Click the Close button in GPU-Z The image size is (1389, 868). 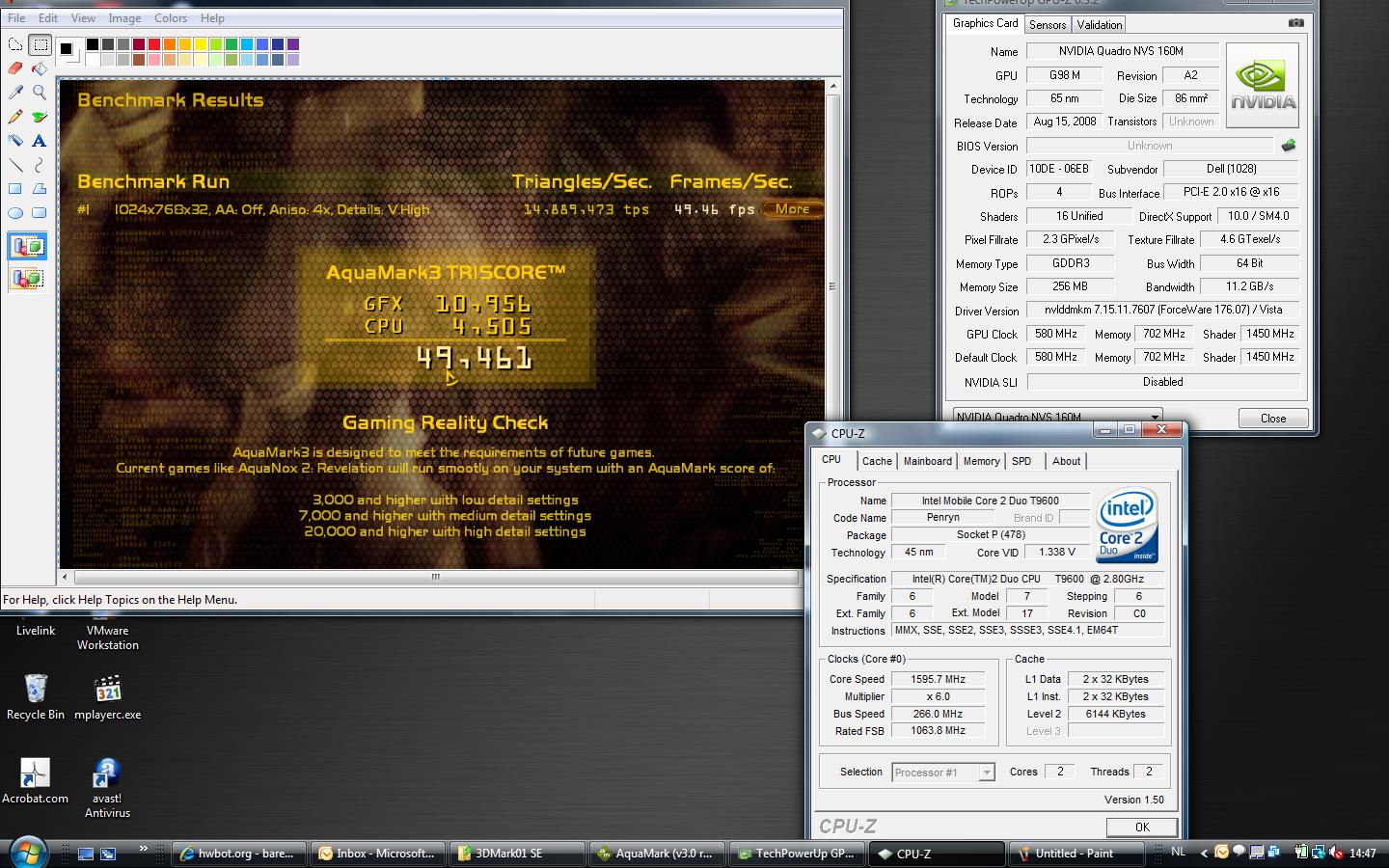(1273, 418)
